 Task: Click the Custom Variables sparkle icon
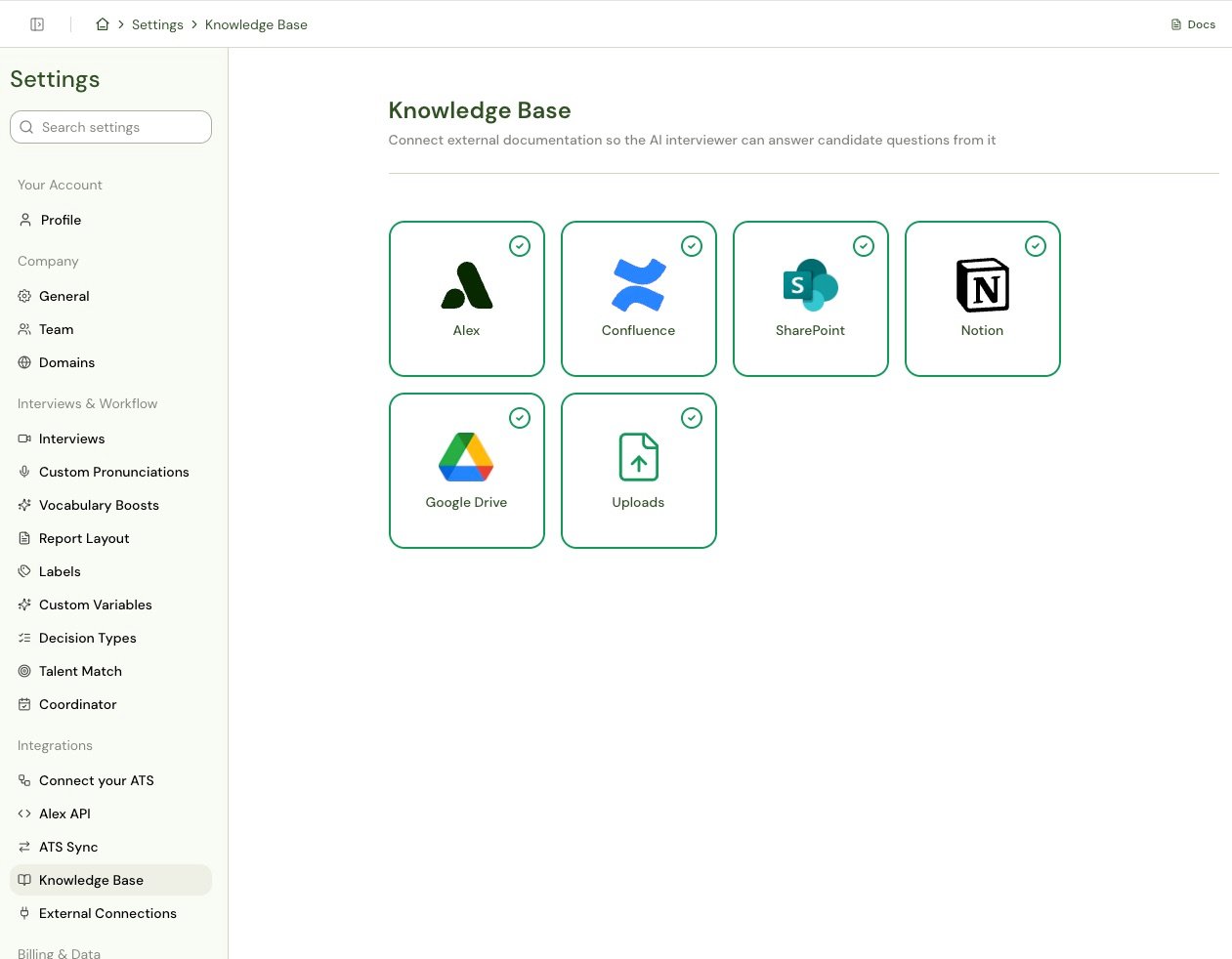coord(24,605)
